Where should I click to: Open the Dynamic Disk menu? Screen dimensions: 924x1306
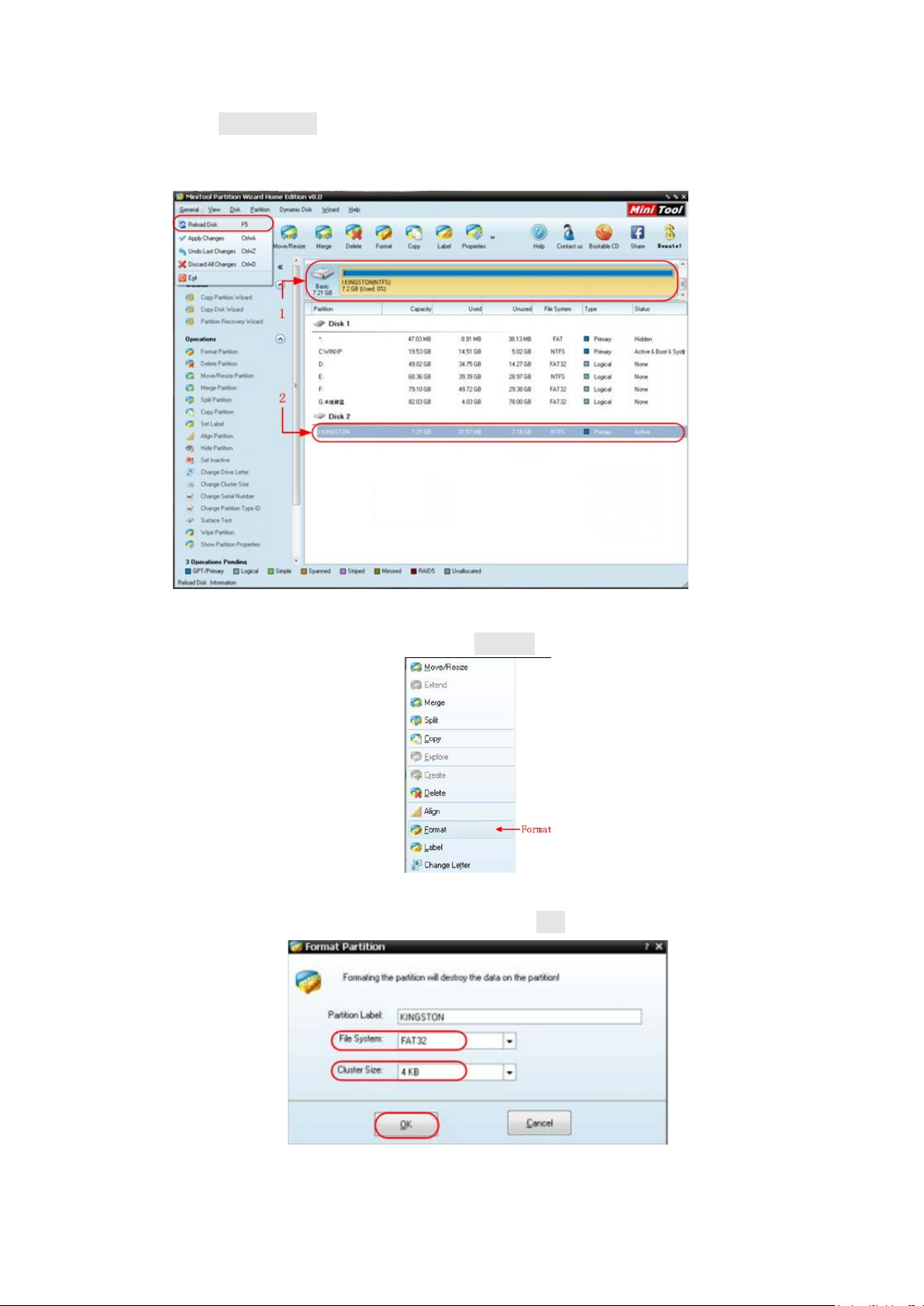click(x=295, y=210)
